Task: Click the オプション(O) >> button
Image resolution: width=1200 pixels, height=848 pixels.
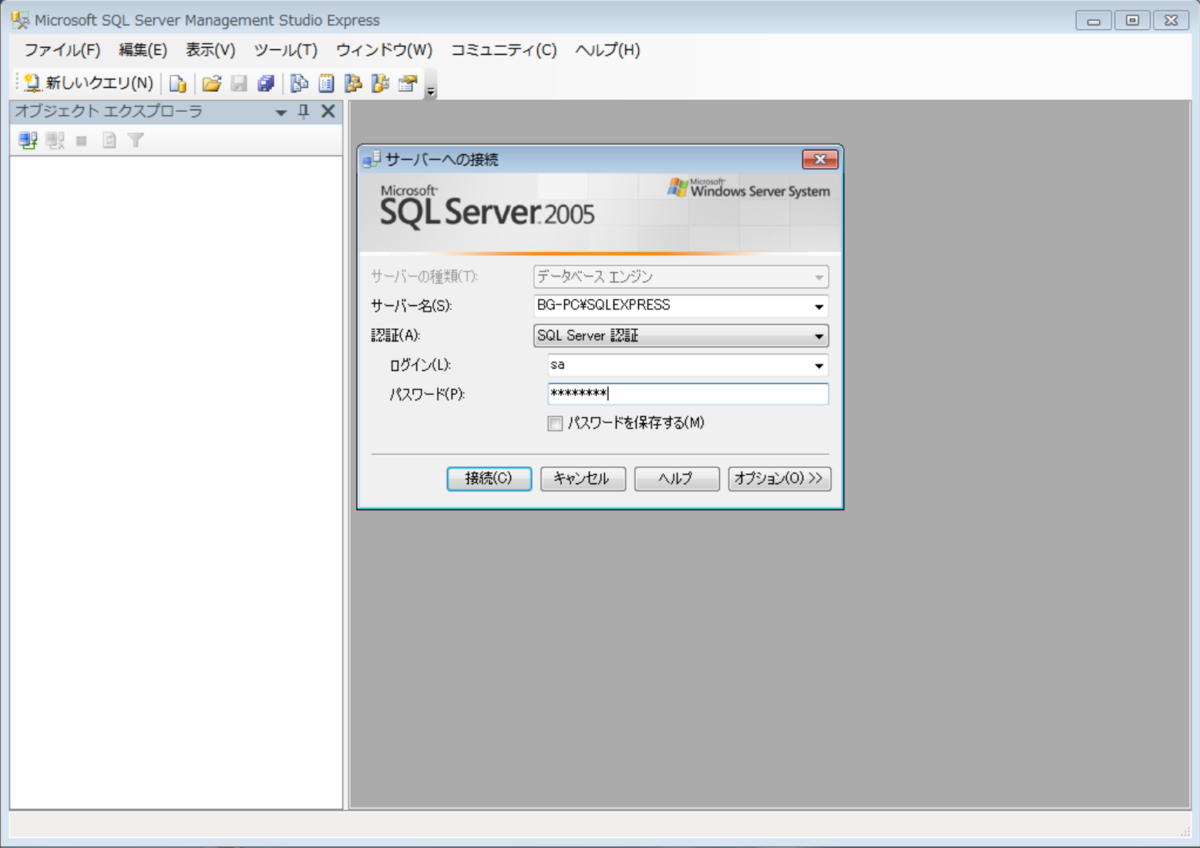Action: click(779, 478)
